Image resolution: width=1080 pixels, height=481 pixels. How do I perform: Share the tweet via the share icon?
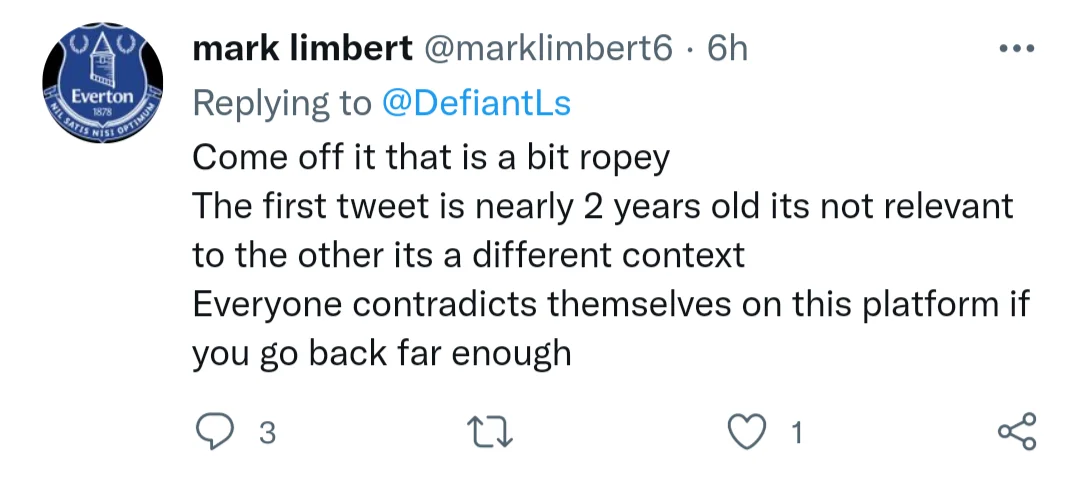(x=1018, y=433)
